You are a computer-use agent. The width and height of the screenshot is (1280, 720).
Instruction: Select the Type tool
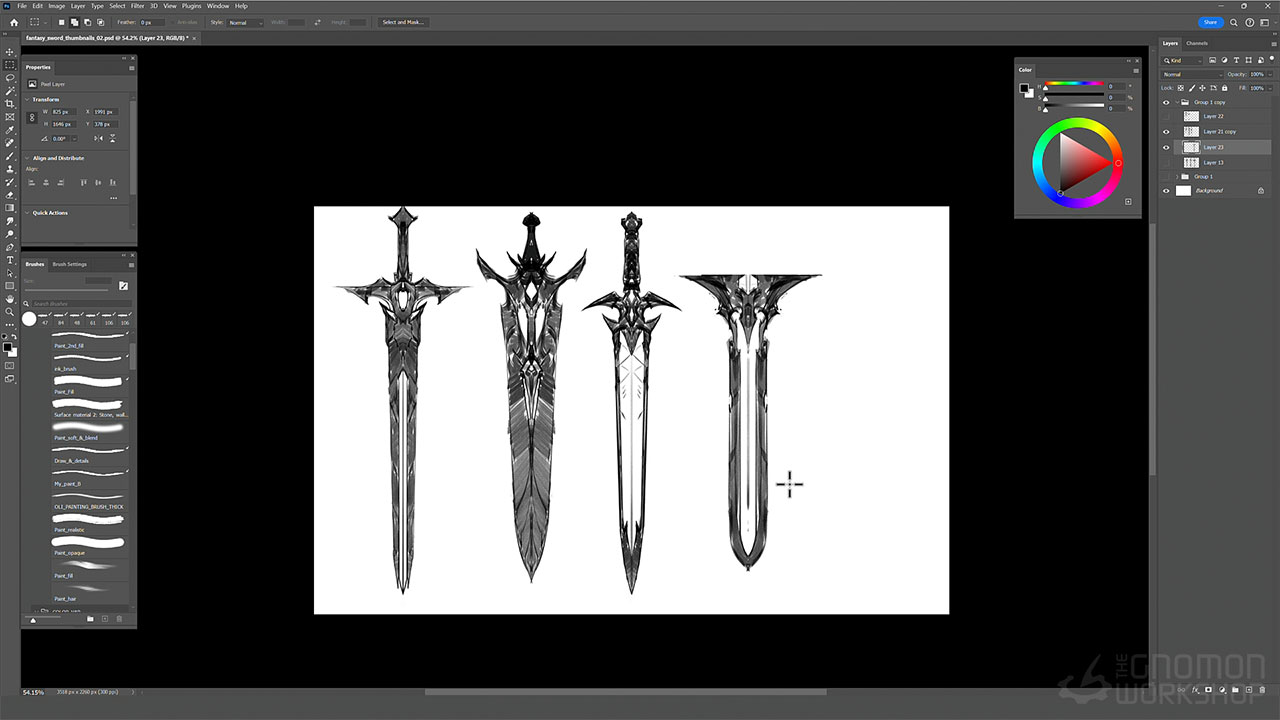click(x=10, y=260)
